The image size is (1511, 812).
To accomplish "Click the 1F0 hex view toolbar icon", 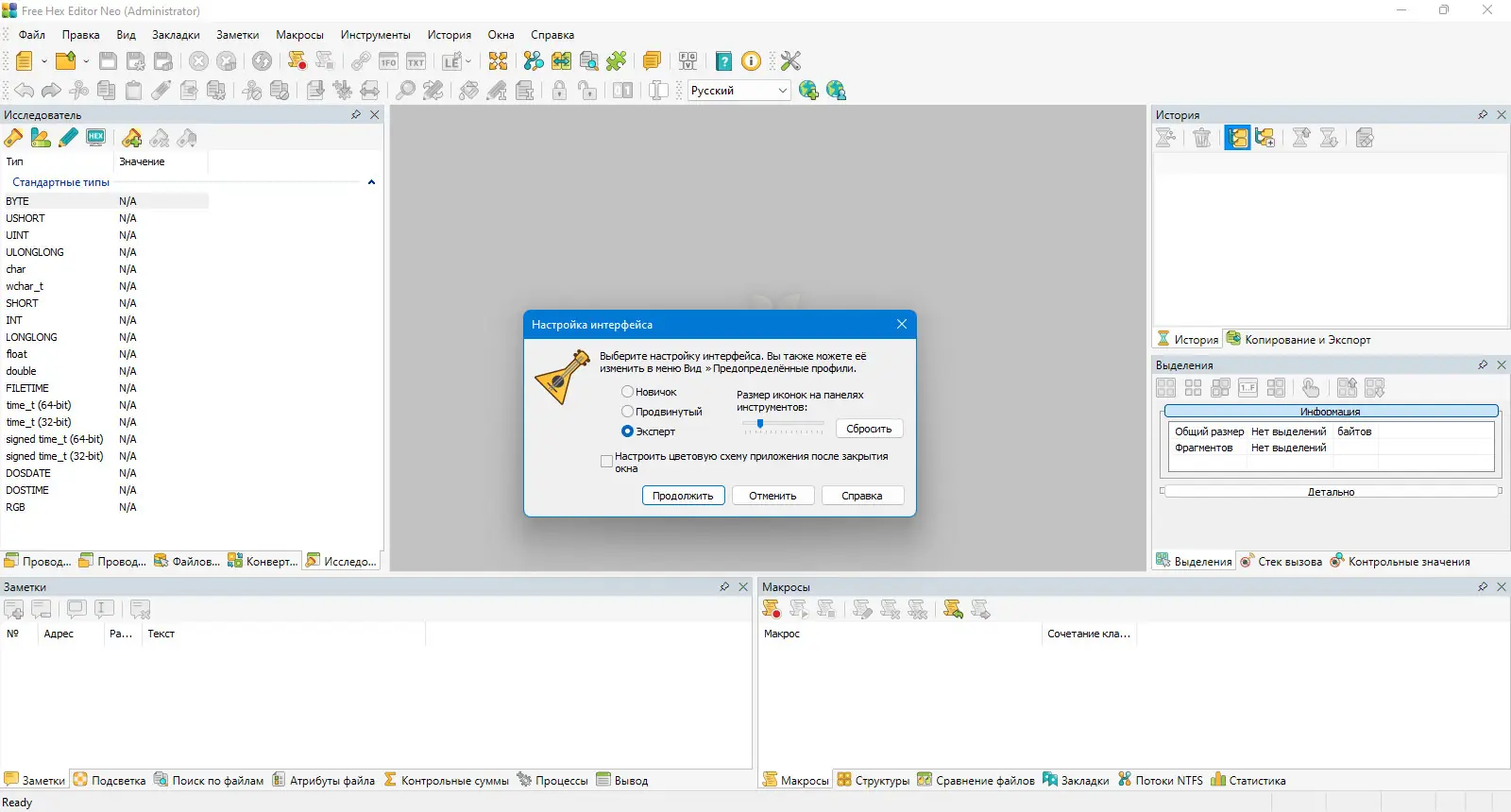I will coord(388,61).
